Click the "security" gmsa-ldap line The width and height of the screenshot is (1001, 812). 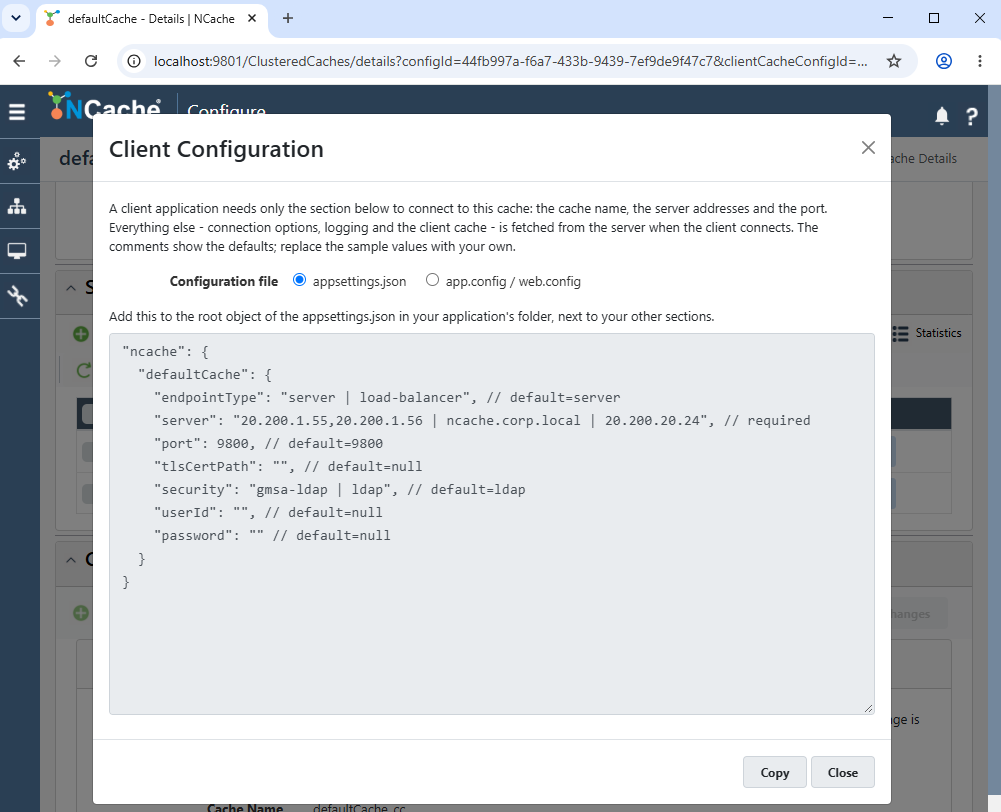340,490
